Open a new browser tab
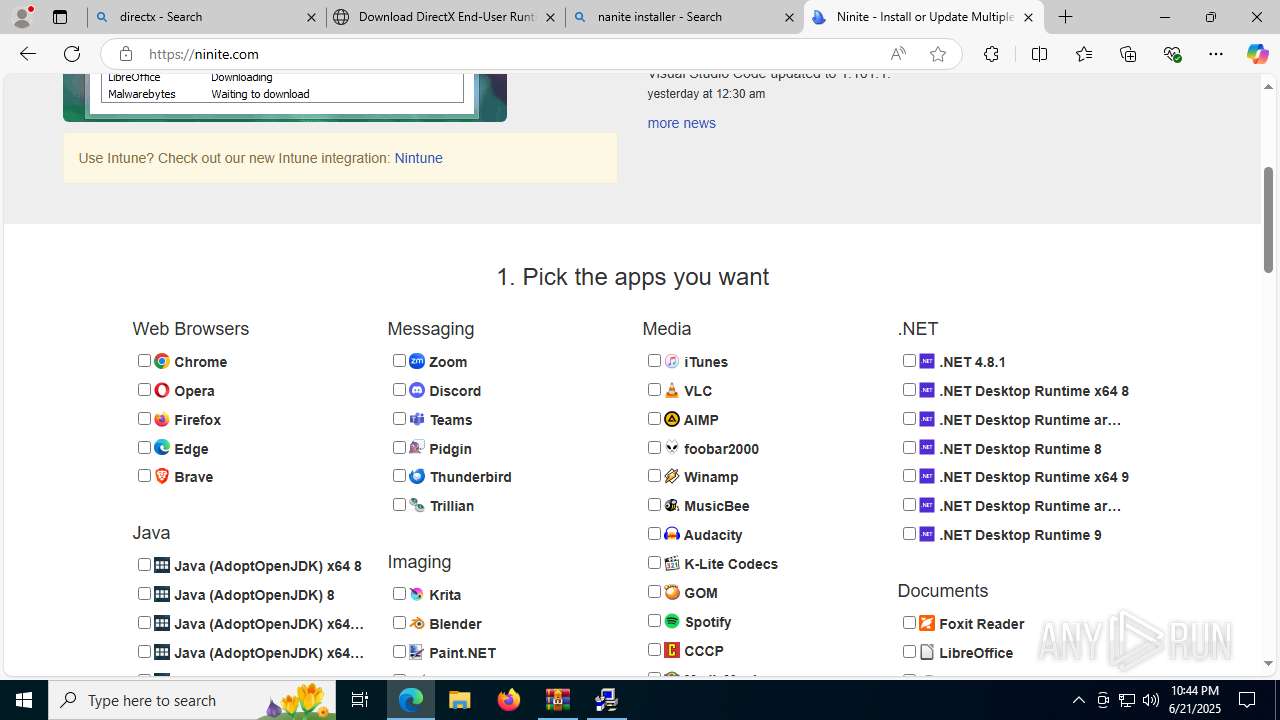 pyautogui.click(x=1066, y=17)
